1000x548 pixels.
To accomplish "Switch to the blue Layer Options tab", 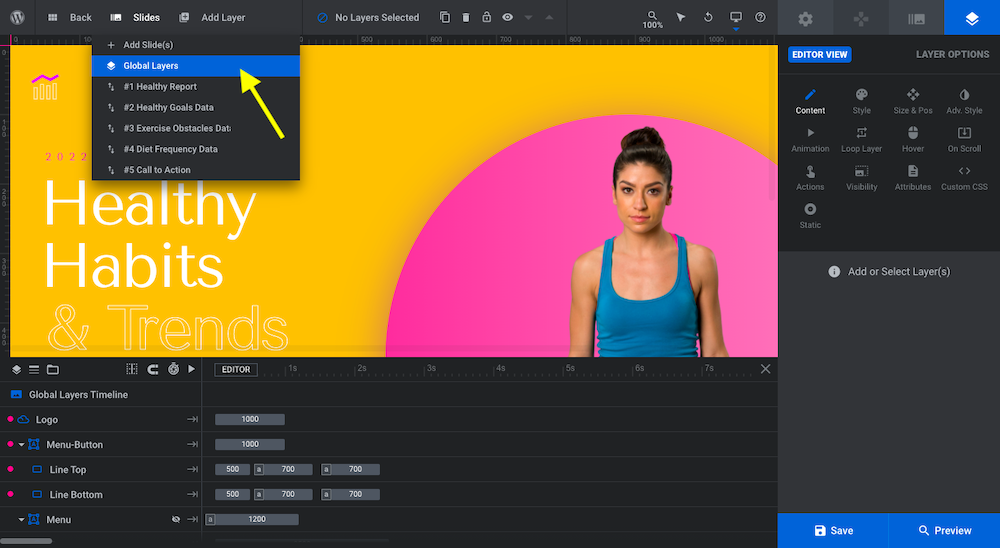I will click(972, 19).
